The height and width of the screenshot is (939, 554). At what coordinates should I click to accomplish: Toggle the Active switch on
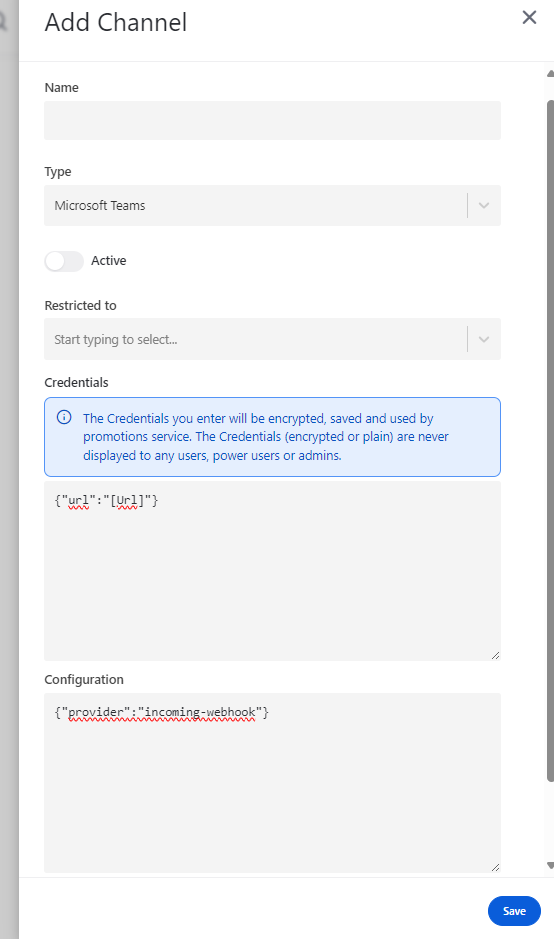pos(64,261)
